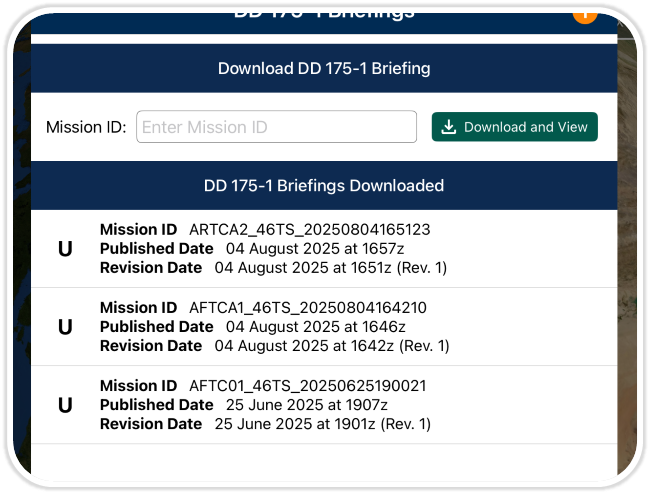Click the U marker beside AFTC01 briefing
The image size is (650, 494).
point(65,405)
